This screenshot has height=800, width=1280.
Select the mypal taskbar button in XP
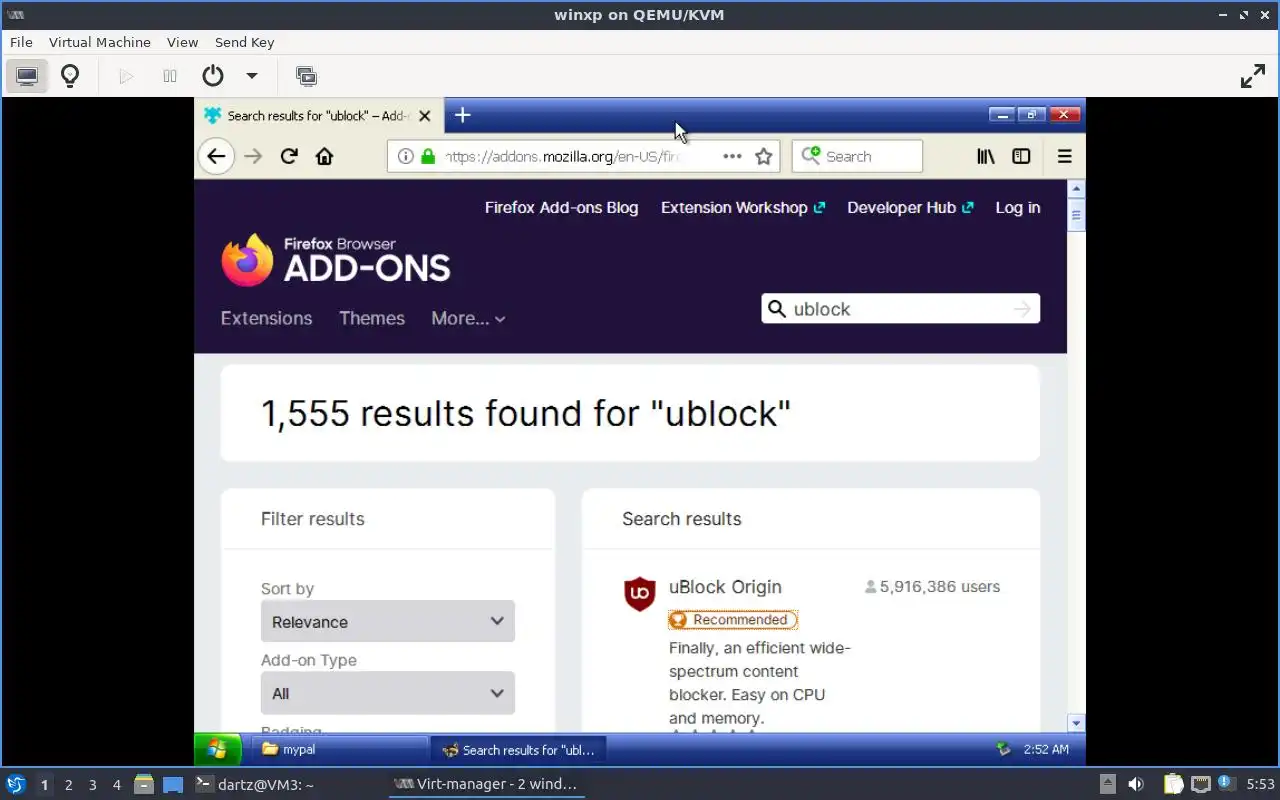click(x=339, y=749)
